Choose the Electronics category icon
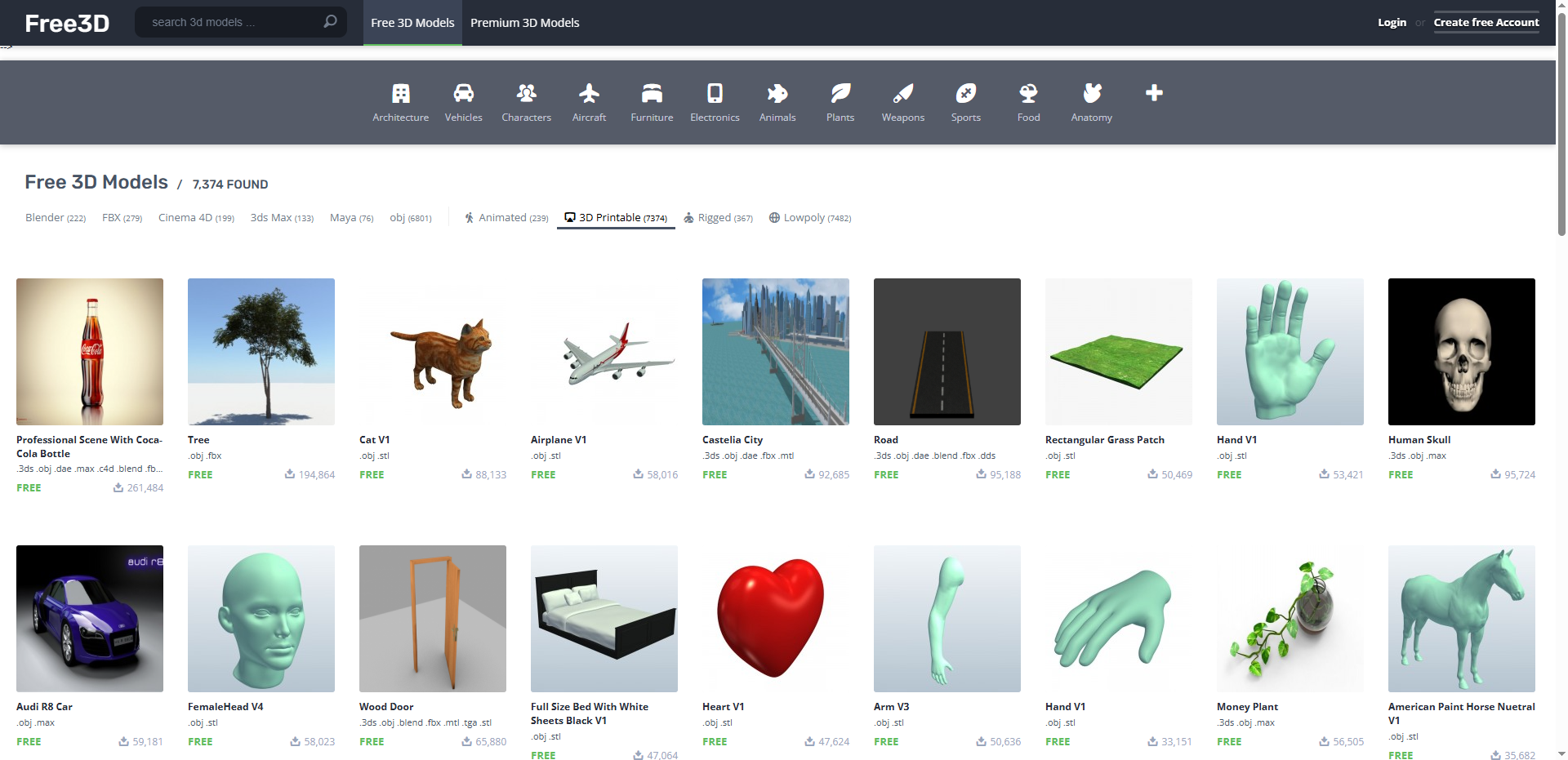This screenshot has width=1568, height=760. (715, 94)
